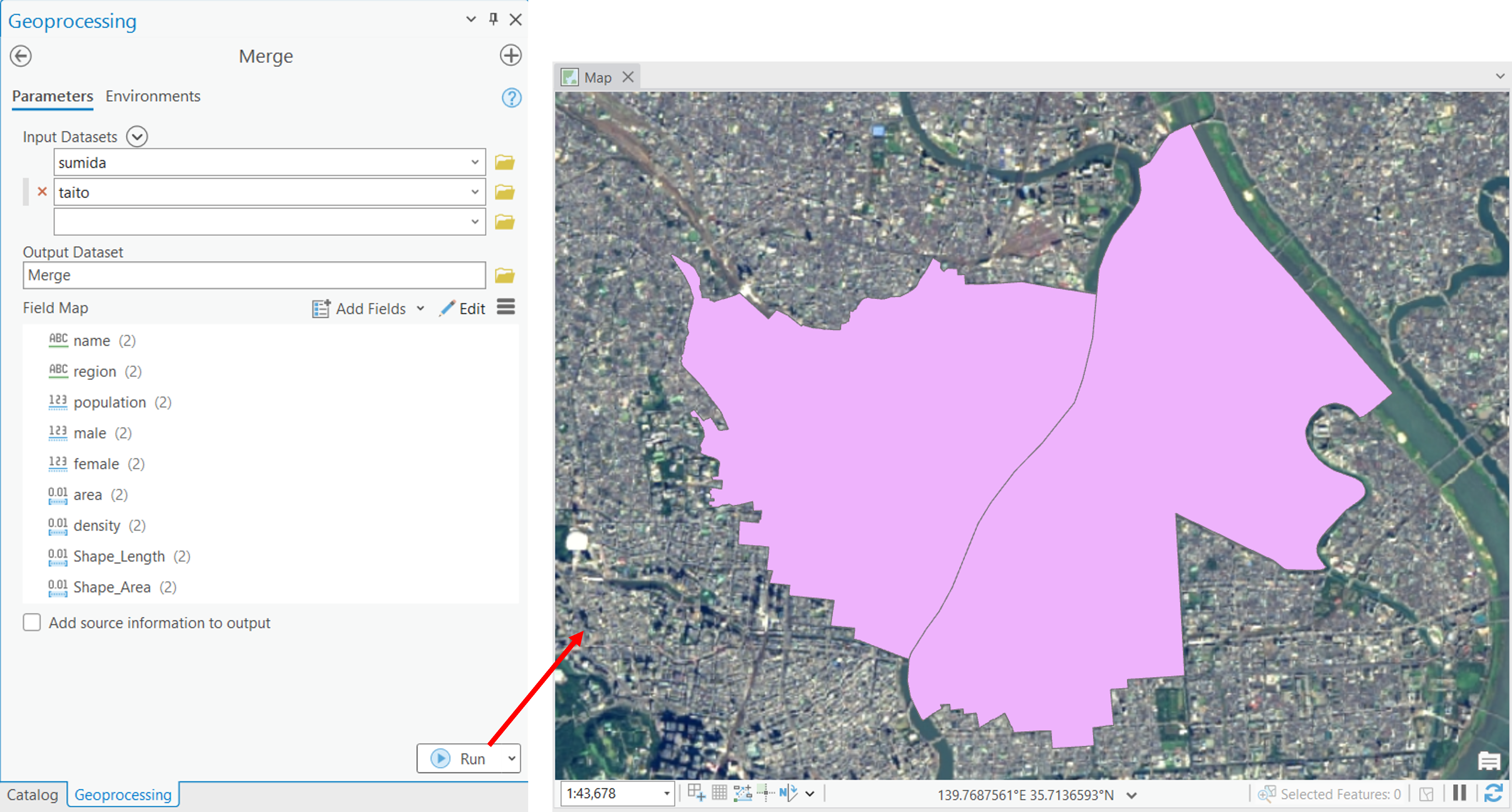The width and height of the screenshot is (1512, 812).
Task: Run the Merge tool
Action: pos(460,759)
